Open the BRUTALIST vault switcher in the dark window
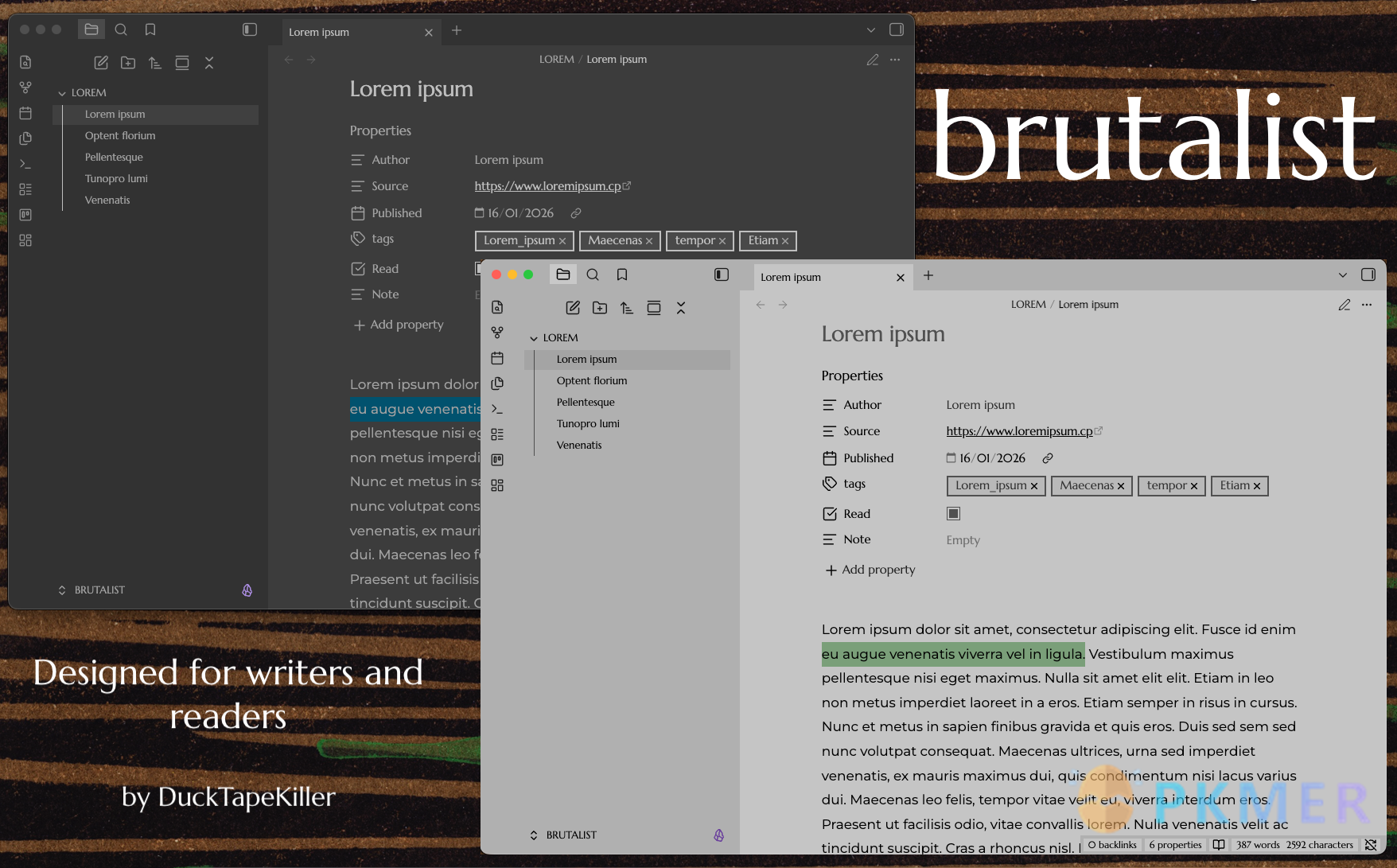The width and height of the screenshot is (1397, 868). 91,590
